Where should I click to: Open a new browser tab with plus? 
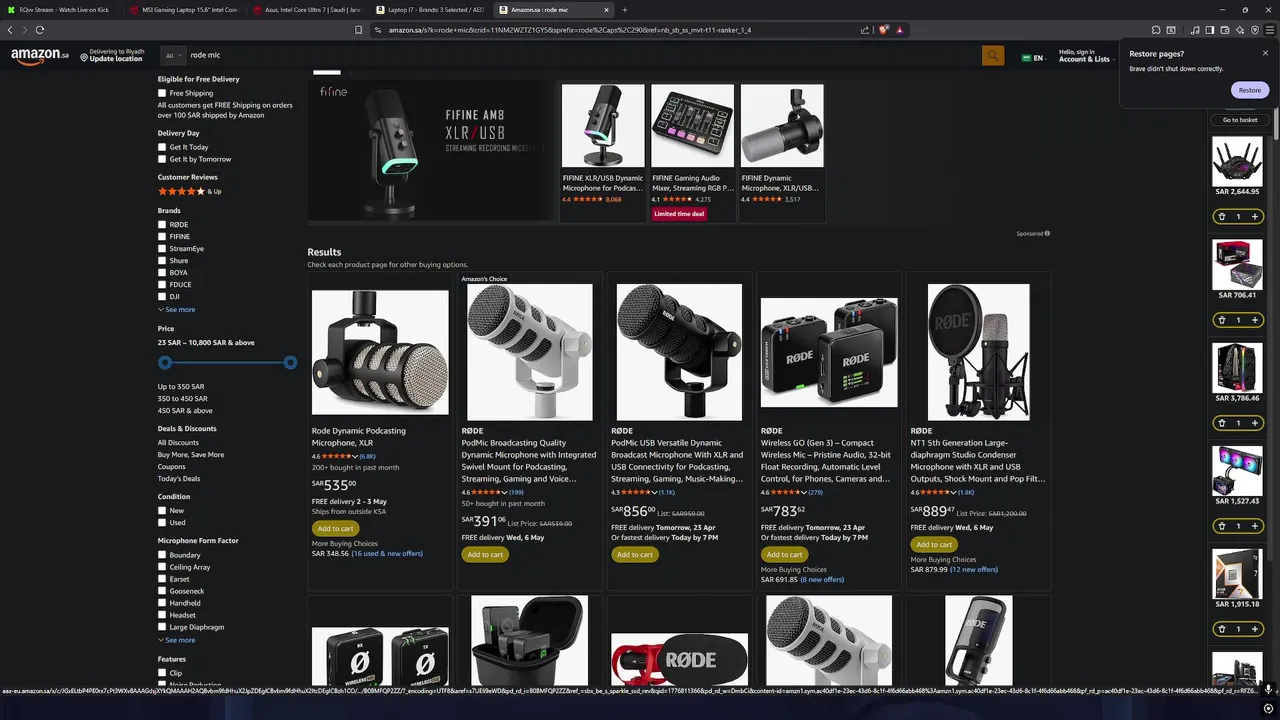[x=625, y=10]
